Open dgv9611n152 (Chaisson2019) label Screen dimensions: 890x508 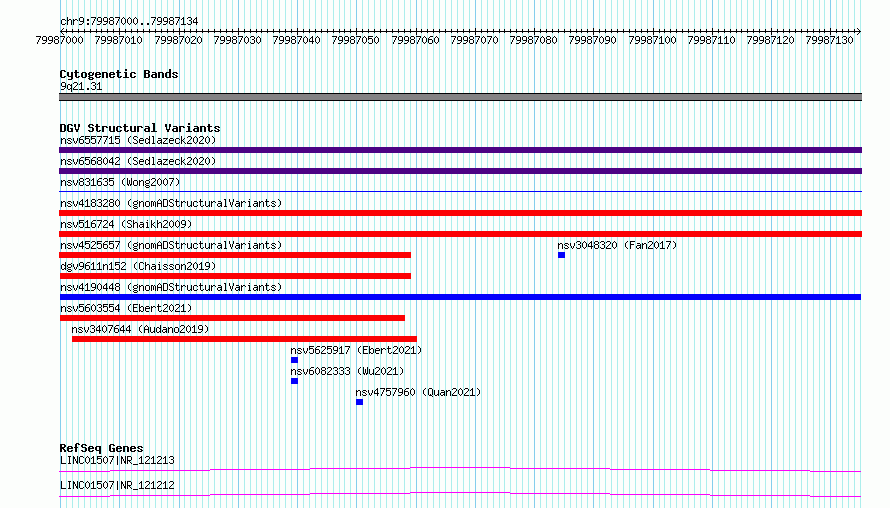point(138,266)
